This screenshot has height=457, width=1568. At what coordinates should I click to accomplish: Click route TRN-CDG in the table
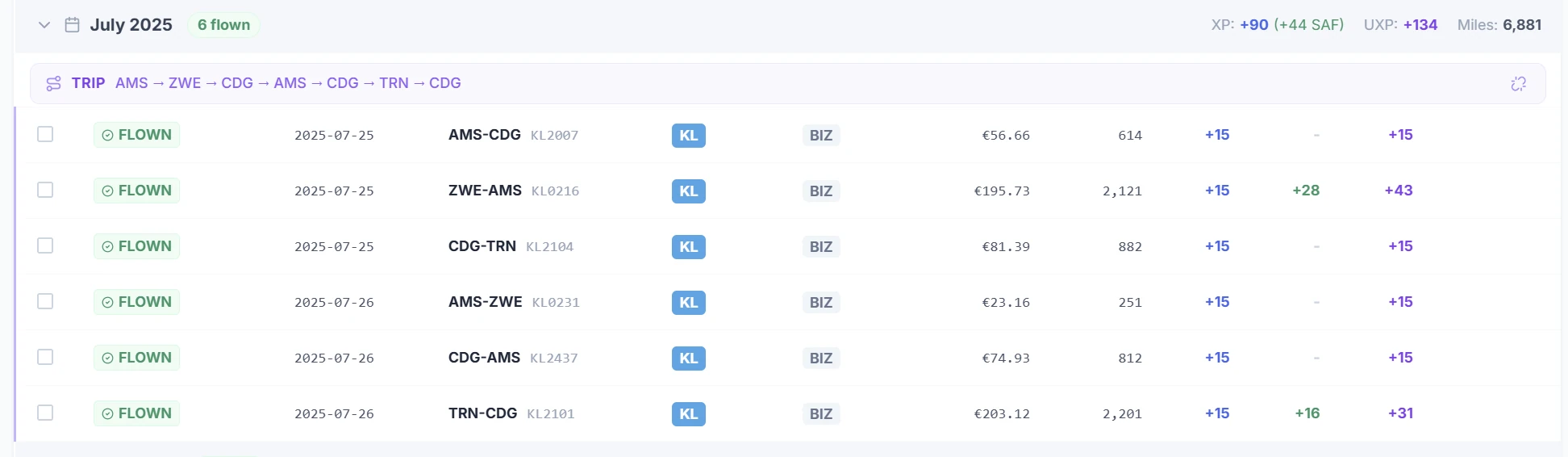click(482, 413)
